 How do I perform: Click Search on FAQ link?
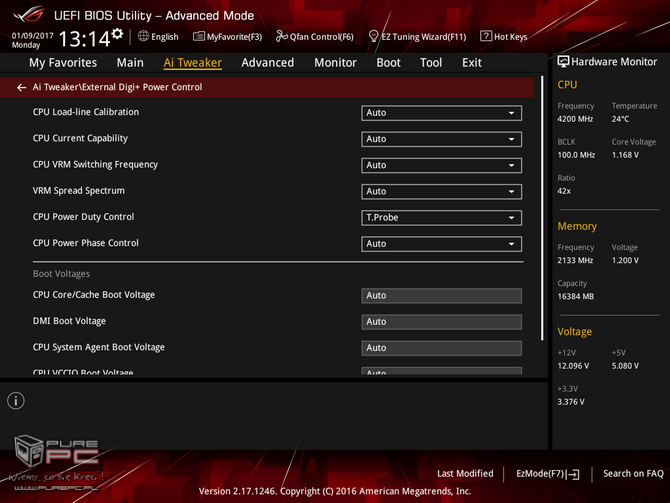click(x=633, y=474)
